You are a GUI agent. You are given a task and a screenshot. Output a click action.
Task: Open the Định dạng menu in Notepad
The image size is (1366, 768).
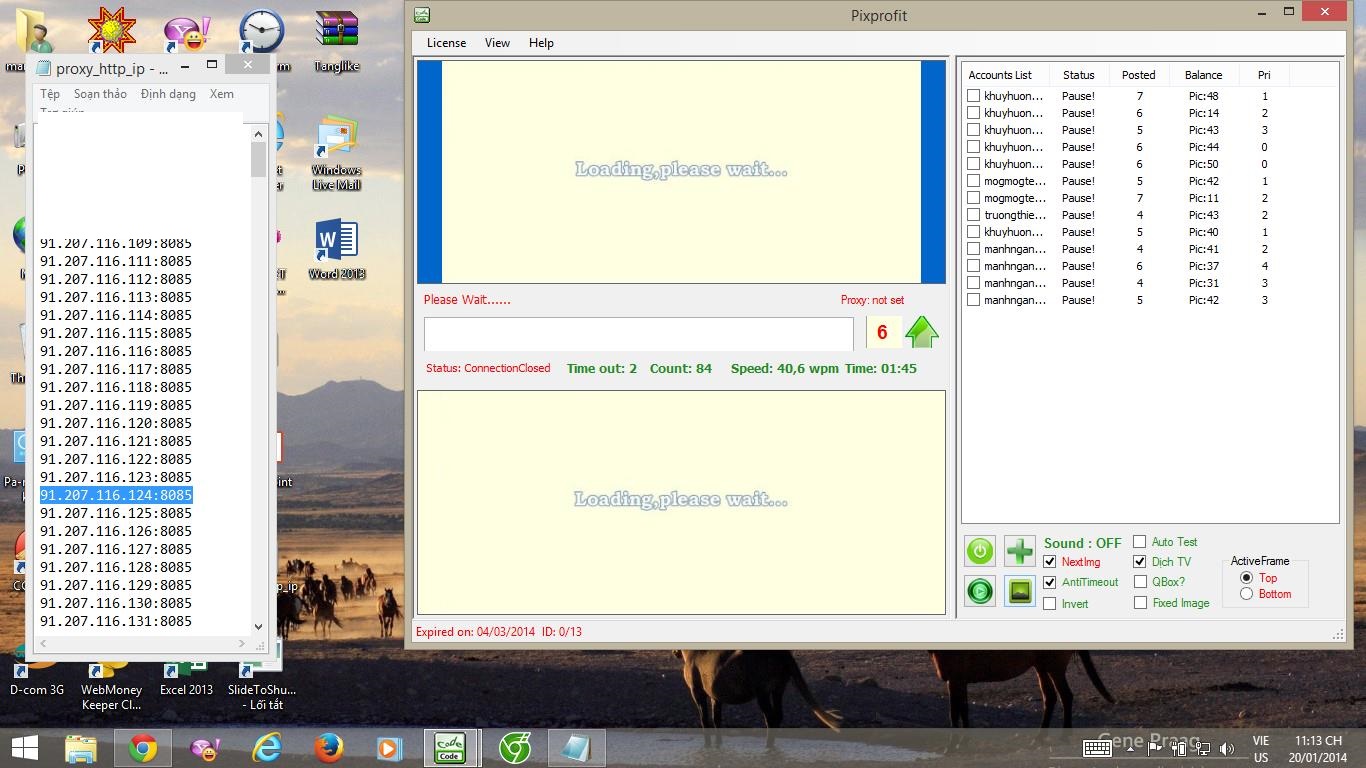tap(168, 94)
